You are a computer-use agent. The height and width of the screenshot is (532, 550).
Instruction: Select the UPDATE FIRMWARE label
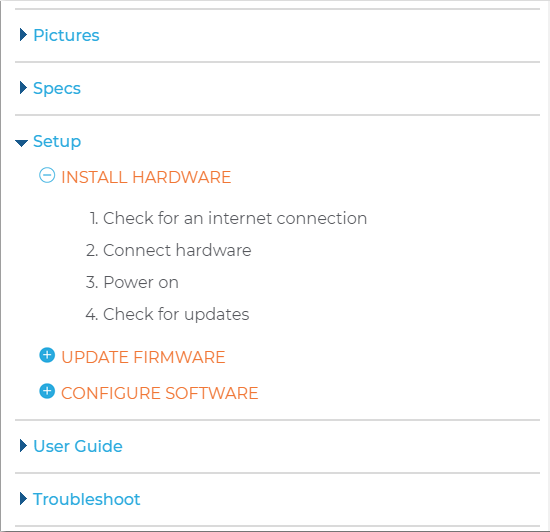pos(143,357)
